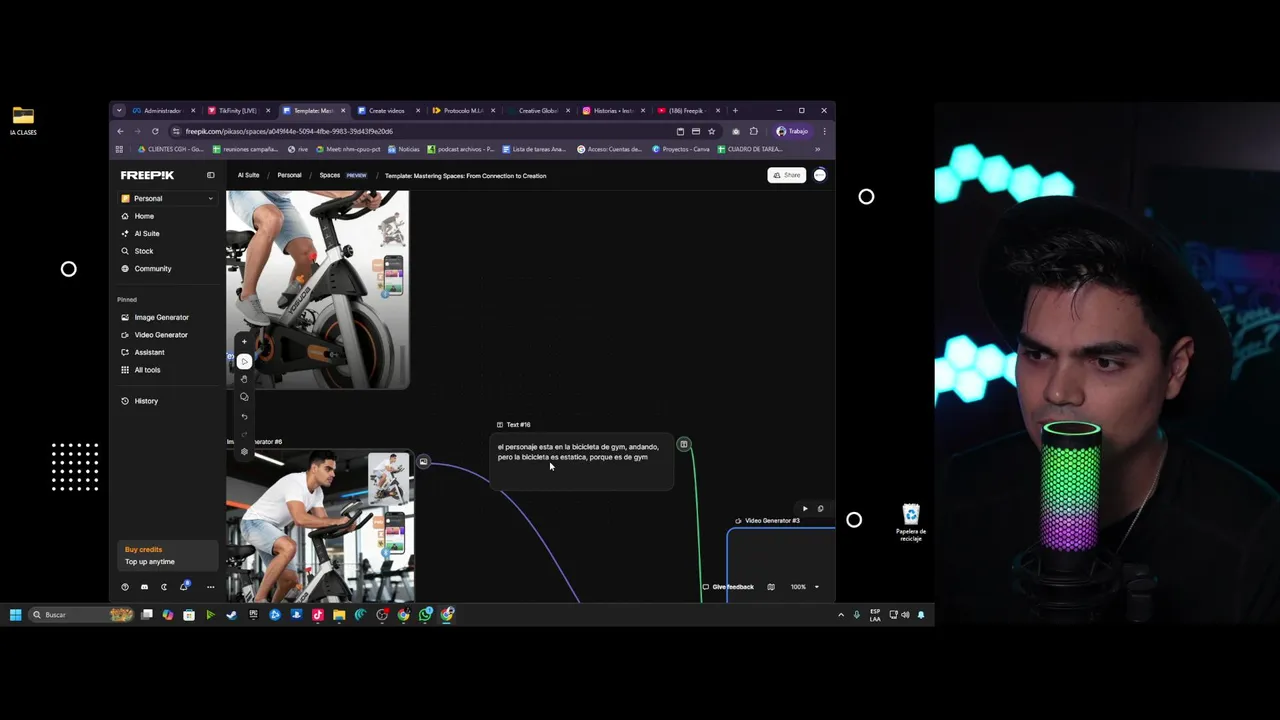Image resolution: width=1280 pixels, height=720 pixels.
Task: Open pinned Image Generator
Action: (161, 317)
